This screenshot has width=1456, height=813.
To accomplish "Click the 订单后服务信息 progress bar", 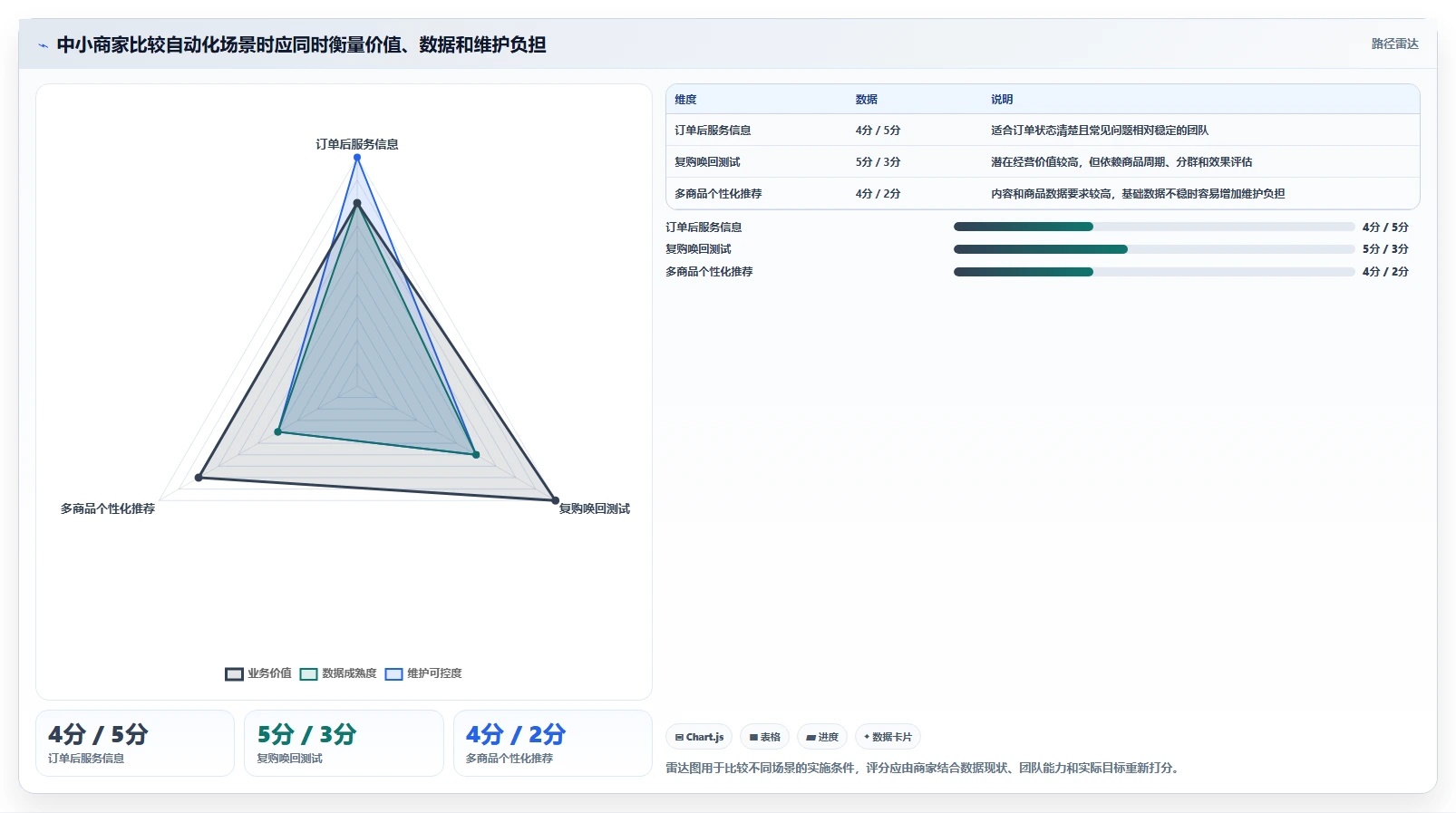I will click(1154, 227).
